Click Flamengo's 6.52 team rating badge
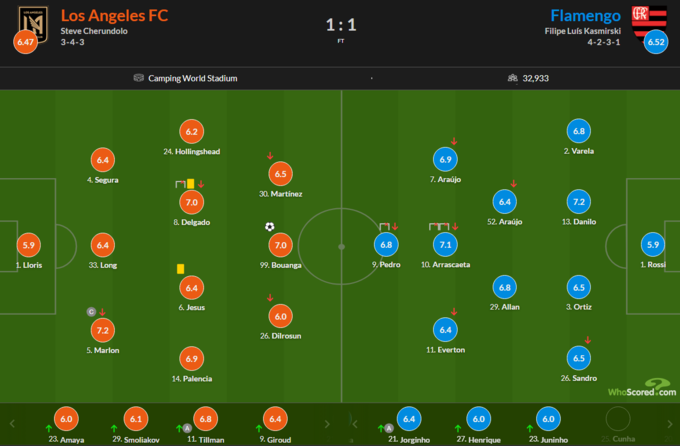This screenshot has width=680, height=446. [x=656, y=43]
